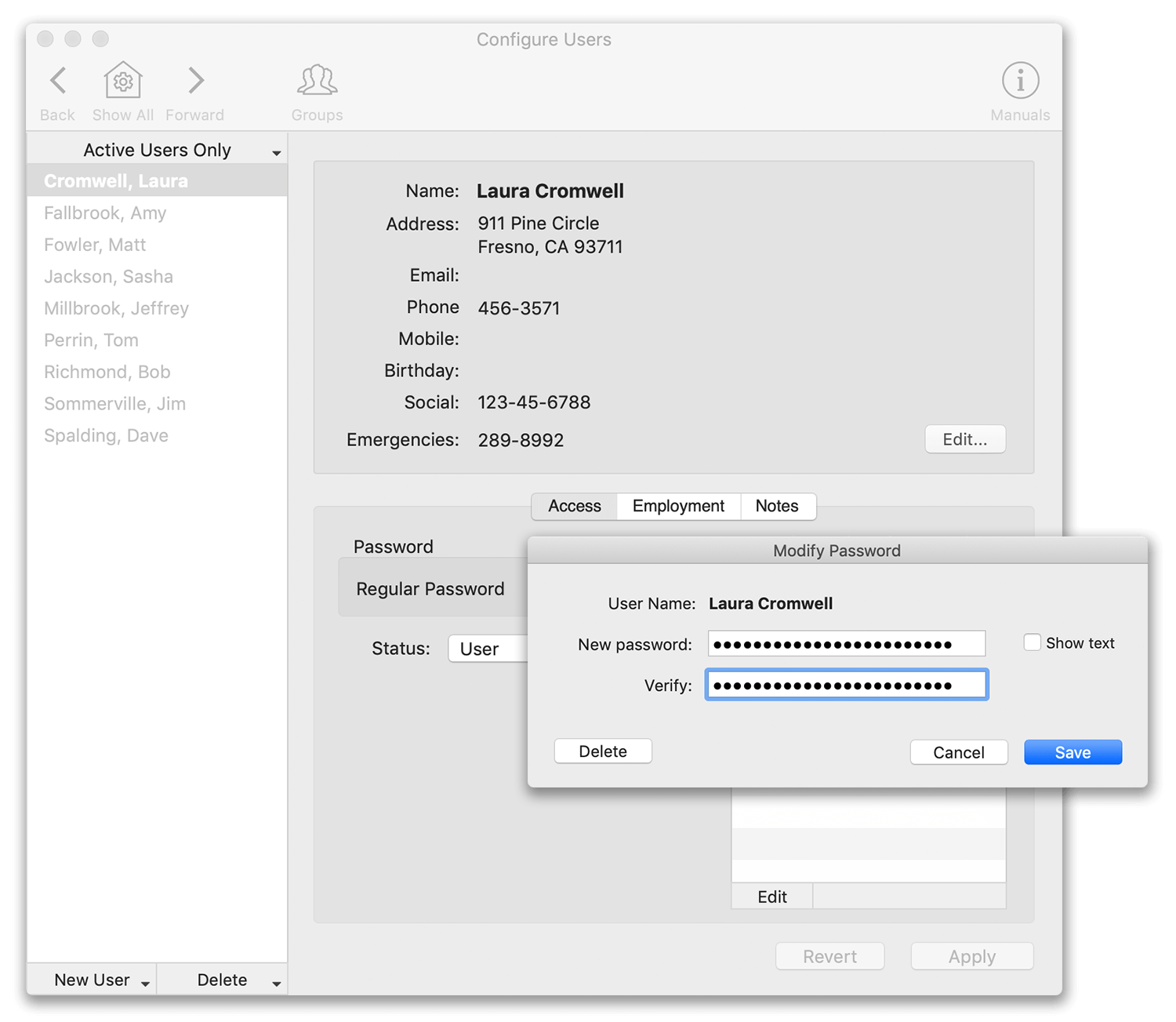Cancel the Modify Password dialog
This screenshot has height=1022, width=1176.
coord(958,753)
